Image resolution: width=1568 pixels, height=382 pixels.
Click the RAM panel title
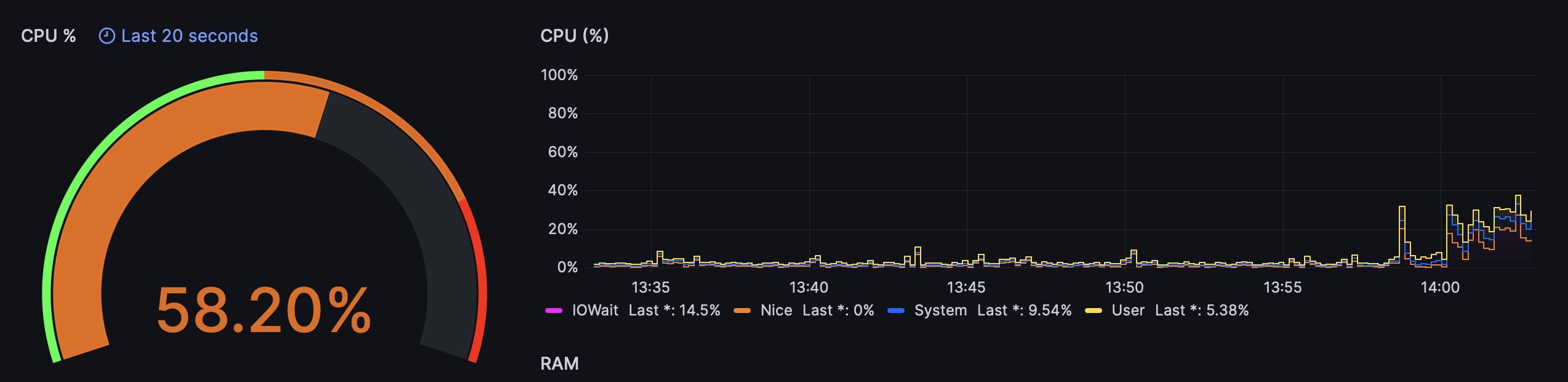559,364
